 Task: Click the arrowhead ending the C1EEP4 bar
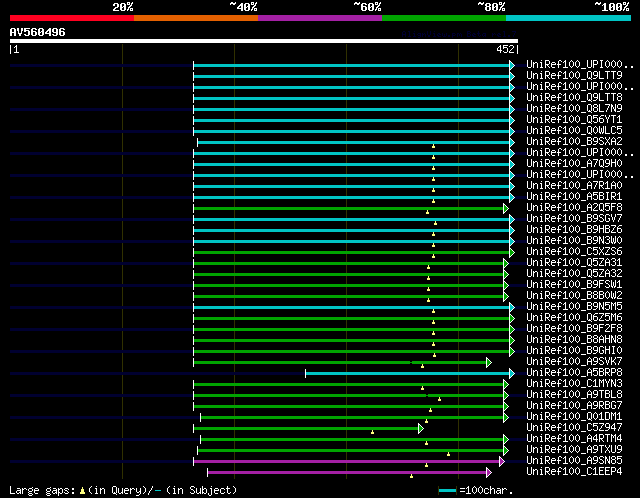pyautogui.click(x=489, y=473)
